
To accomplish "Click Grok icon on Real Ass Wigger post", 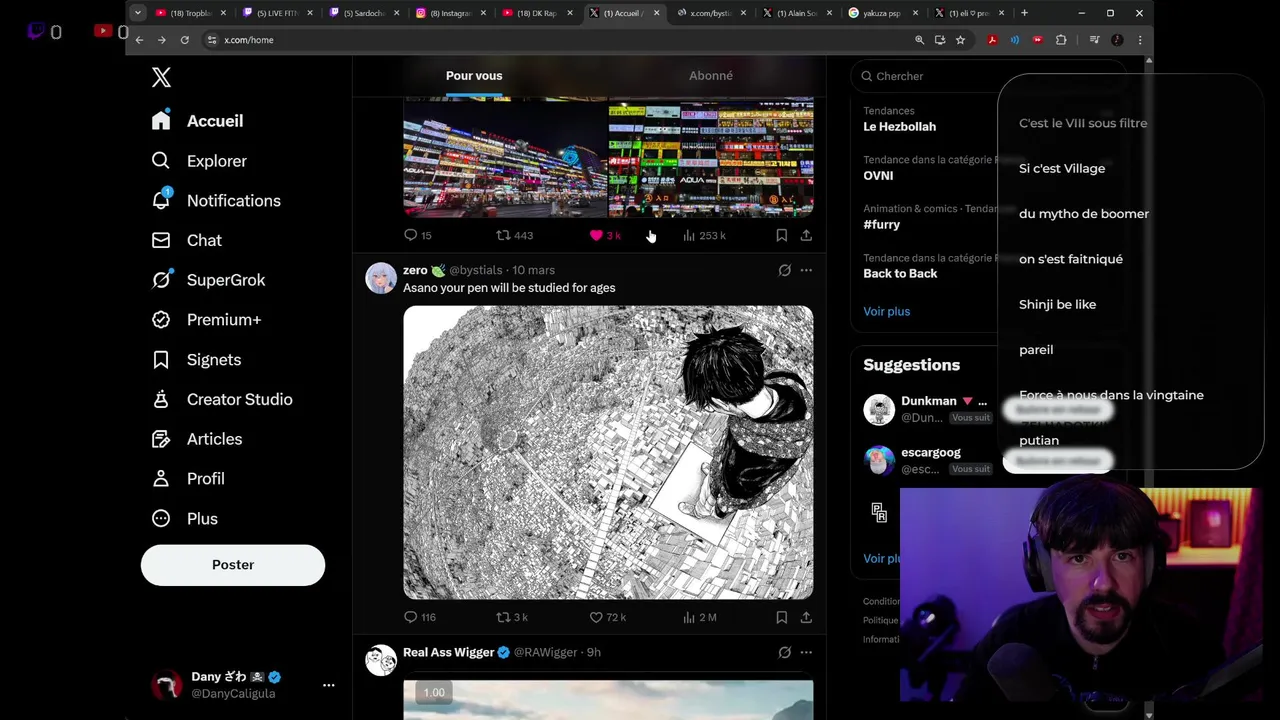I will pos(785,652).
